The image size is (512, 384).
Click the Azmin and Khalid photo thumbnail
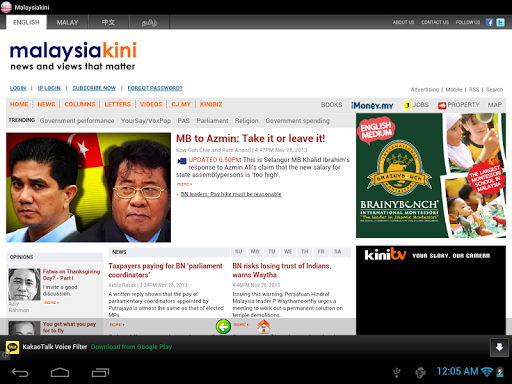[x=88, y=187]
